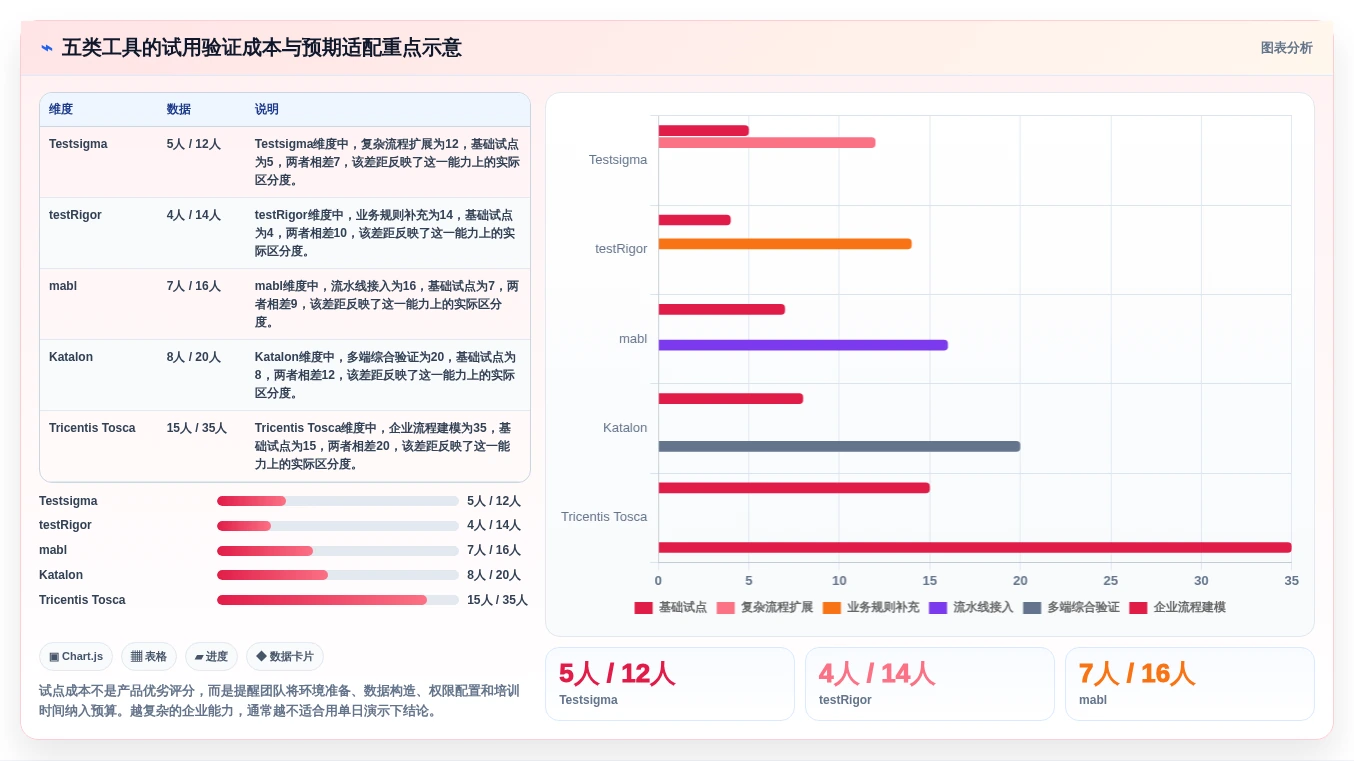Image resolution: width=1354 pixels, height=761 pixels.
Task: Click Tricentis Tosca 企业流程建模 bar at 35
Action: coord(975,548)
